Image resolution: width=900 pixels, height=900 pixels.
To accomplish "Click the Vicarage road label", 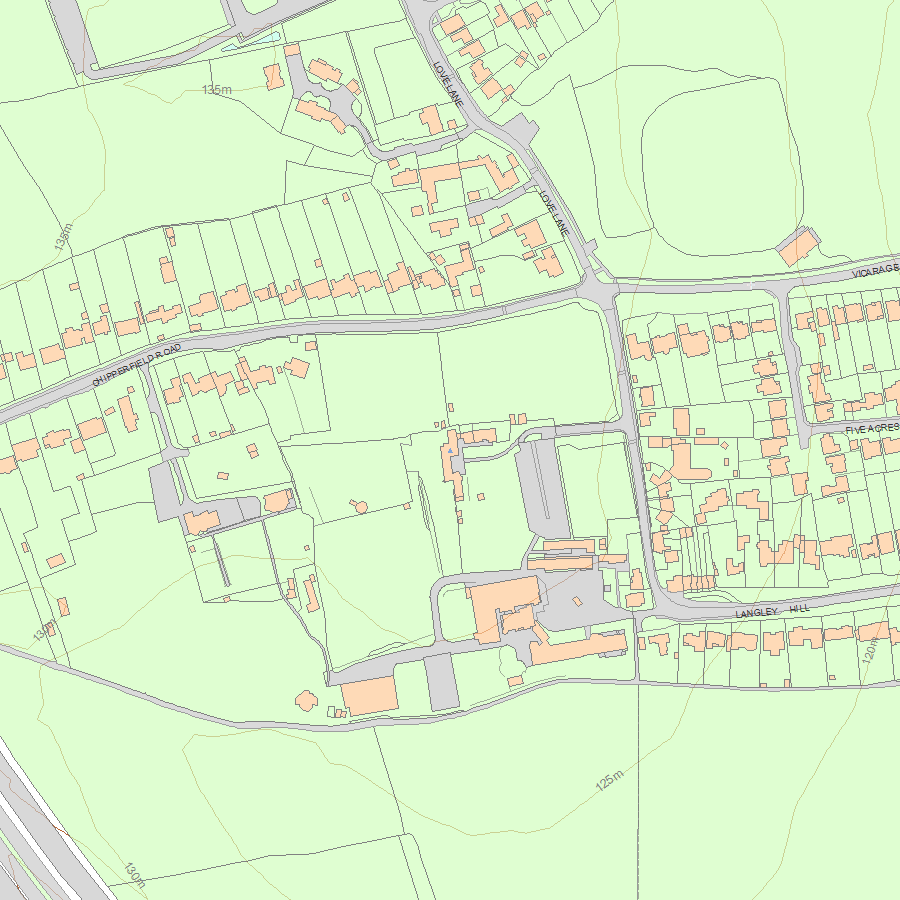I will click(876, 270).
